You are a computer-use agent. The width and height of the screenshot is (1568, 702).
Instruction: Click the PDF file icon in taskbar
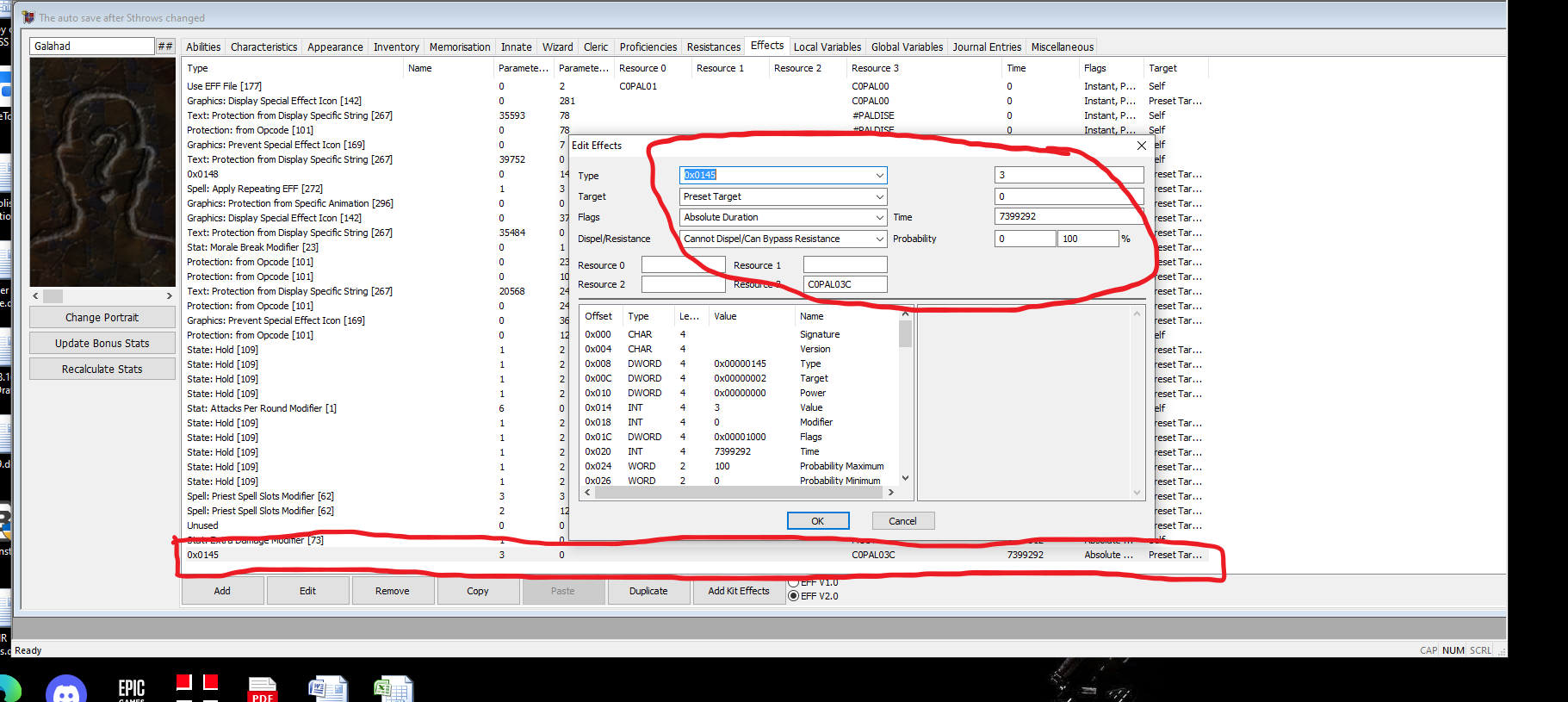click(263, 689)
